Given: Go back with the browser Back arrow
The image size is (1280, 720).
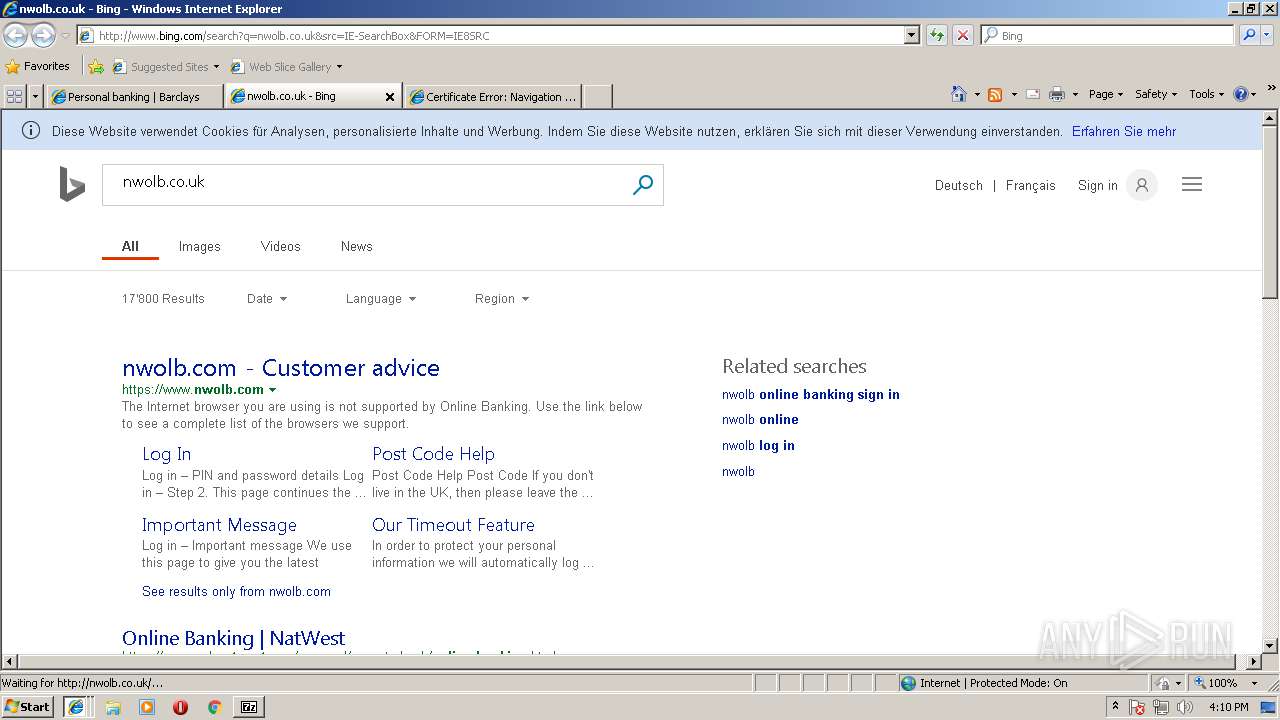Looking at the screenshot, I should (15, 35).
